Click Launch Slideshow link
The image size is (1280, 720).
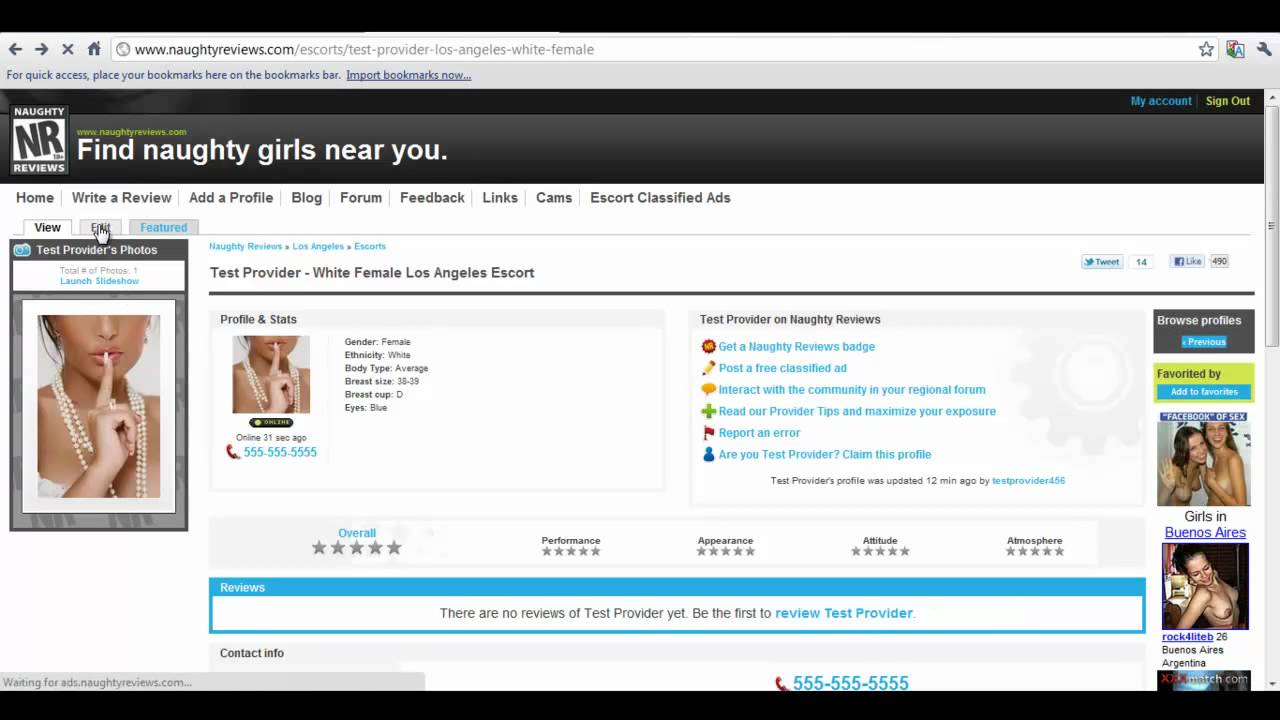pos(99,281)
